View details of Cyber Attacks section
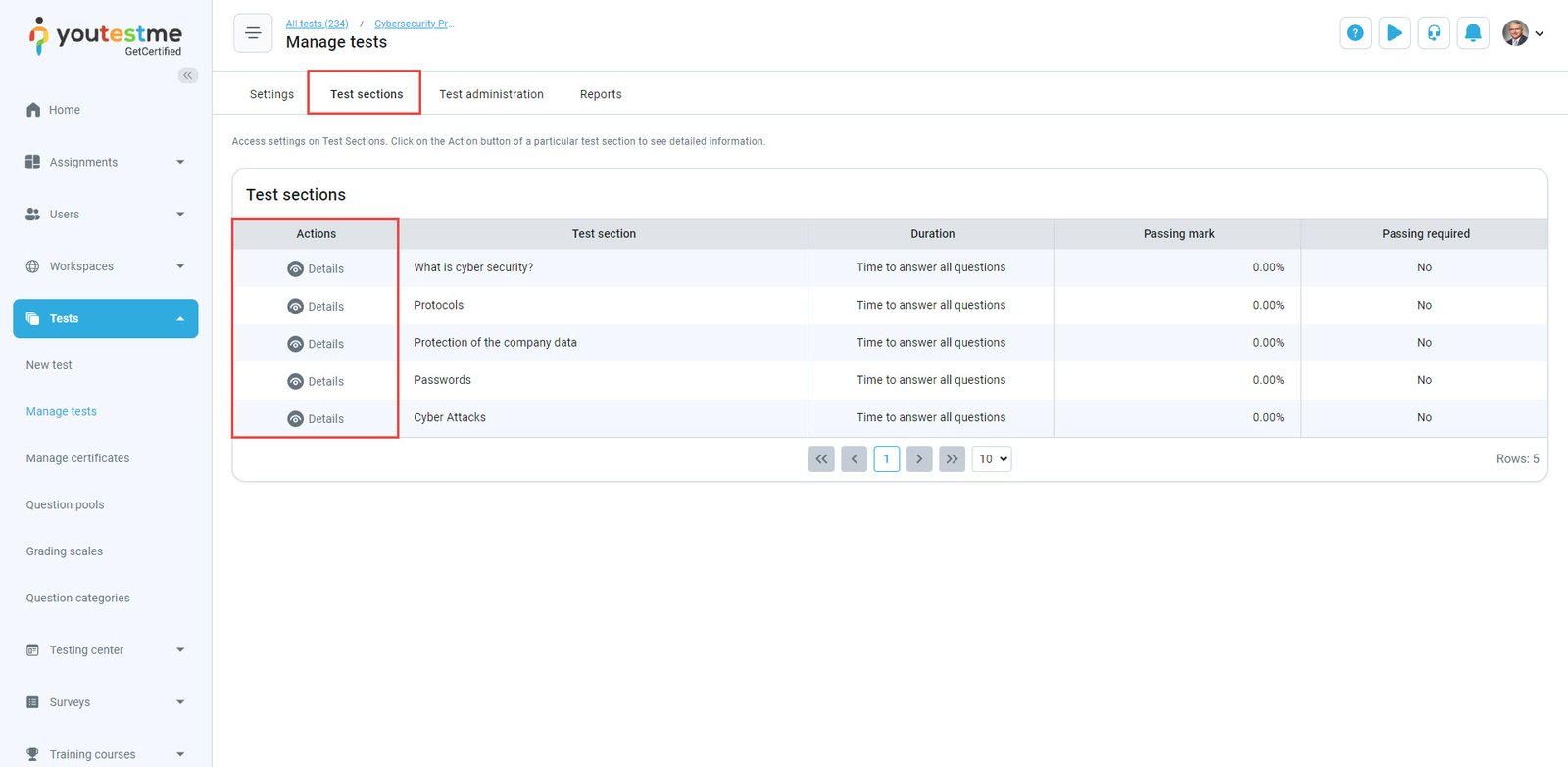1568x767 pixels. [316, 419]
